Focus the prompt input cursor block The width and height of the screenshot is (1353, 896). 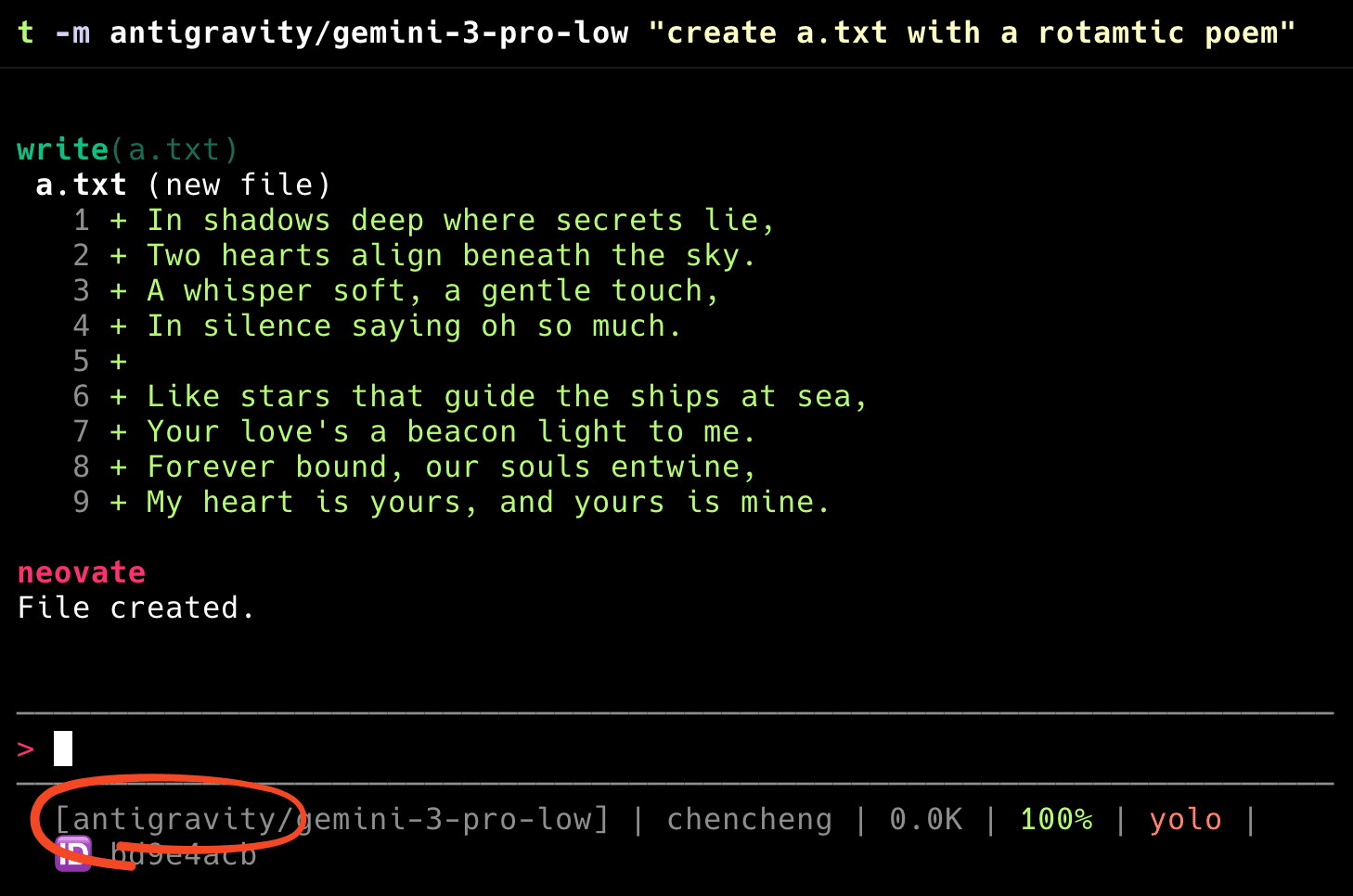63,749
